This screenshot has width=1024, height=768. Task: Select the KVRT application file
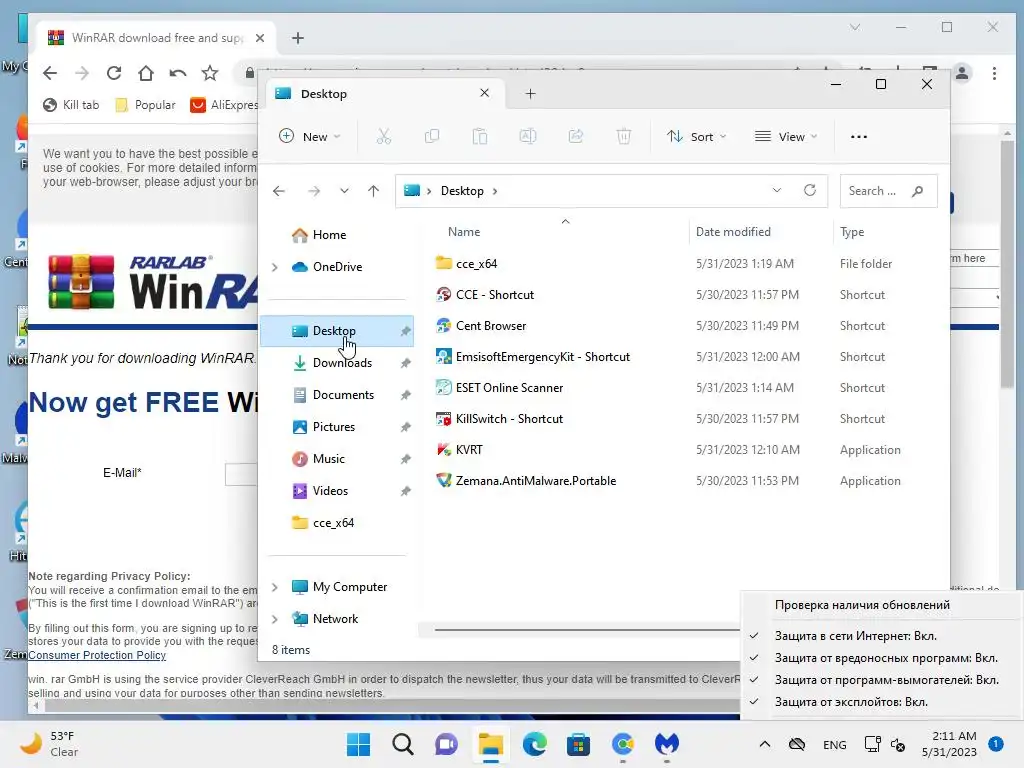point(469,449)
